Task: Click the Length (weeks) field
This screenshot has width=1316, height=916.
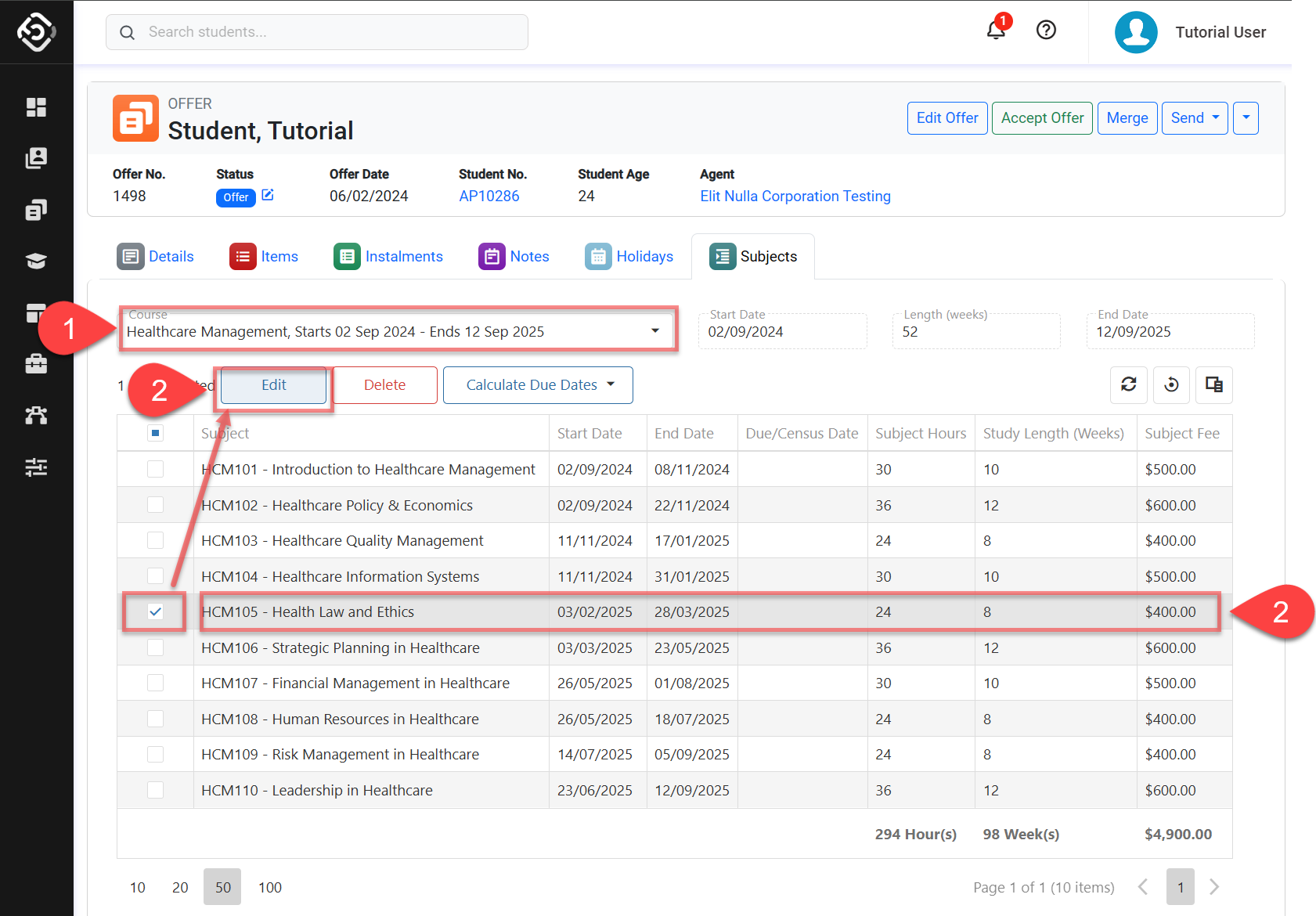Action: click(x=976, y=331)
